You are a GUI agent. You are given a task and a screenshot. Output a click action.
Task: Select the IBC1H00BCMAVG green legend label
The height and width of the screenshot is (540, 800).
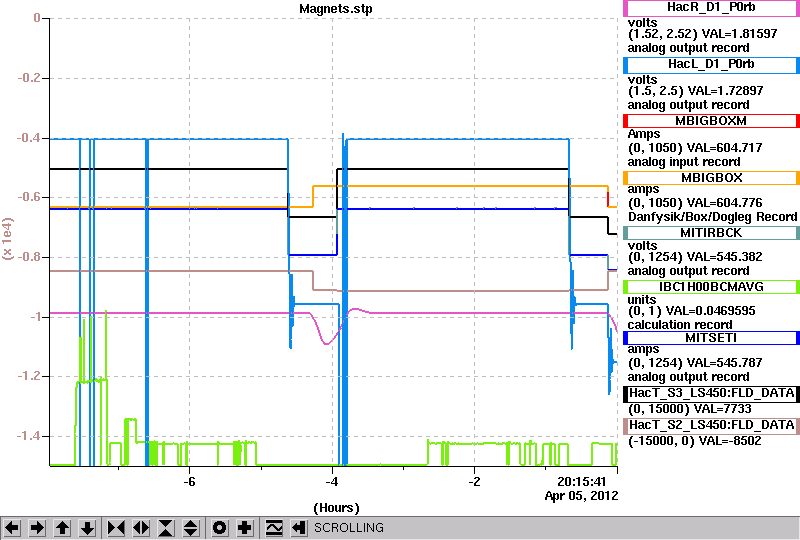711,287
